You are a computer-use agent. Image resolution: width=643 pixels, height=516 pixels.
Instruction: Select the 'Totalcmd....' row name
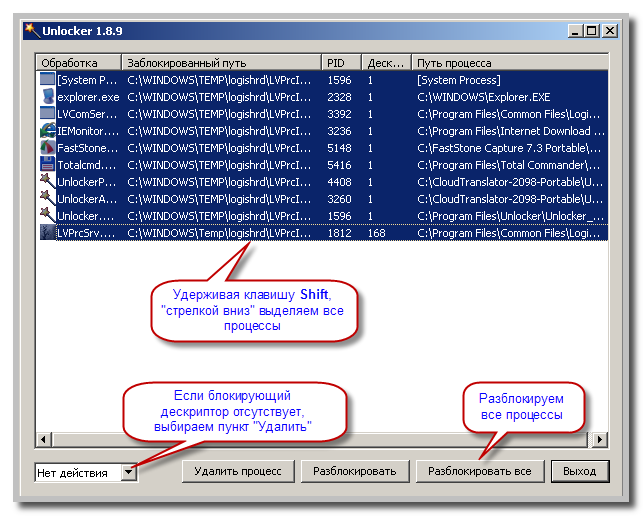point(87,165)
